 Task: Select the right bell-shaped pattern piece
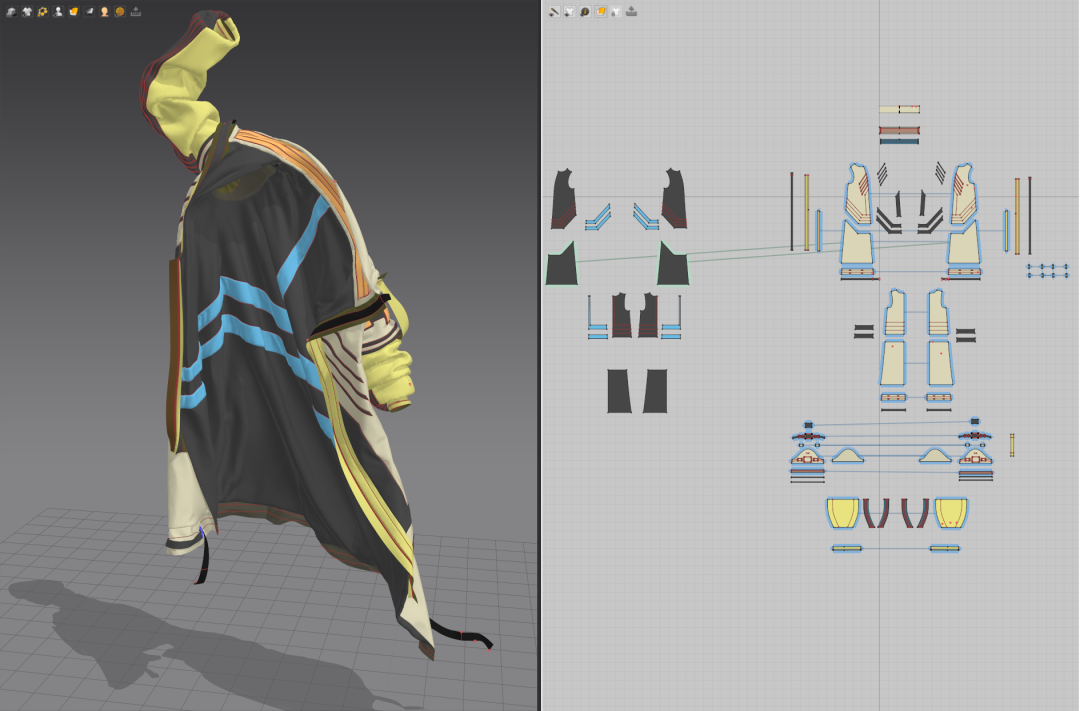coord(935,455)
